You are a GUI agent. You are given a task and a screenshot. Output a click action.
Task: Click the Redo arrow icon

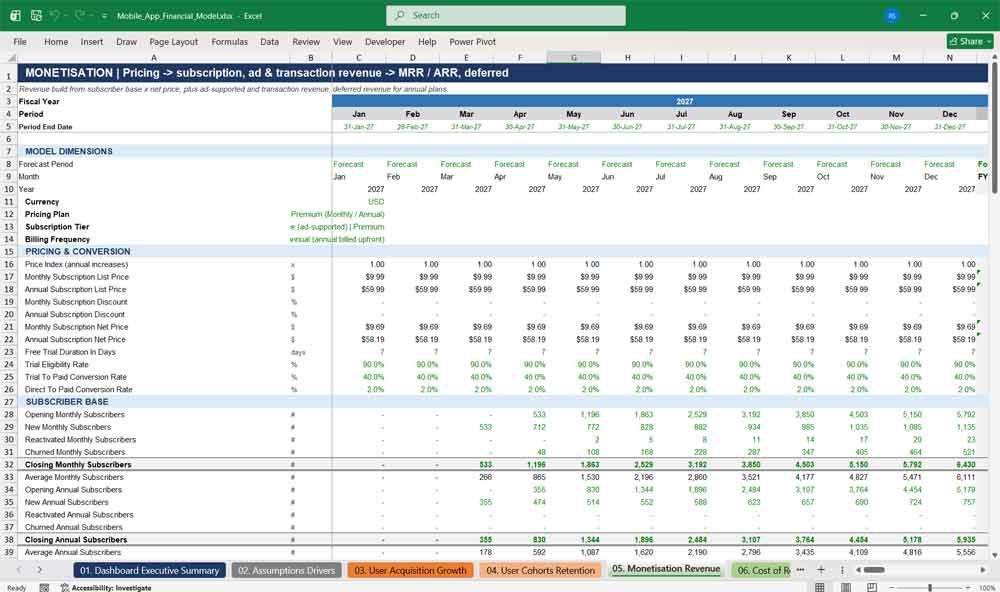pos(80,15)
